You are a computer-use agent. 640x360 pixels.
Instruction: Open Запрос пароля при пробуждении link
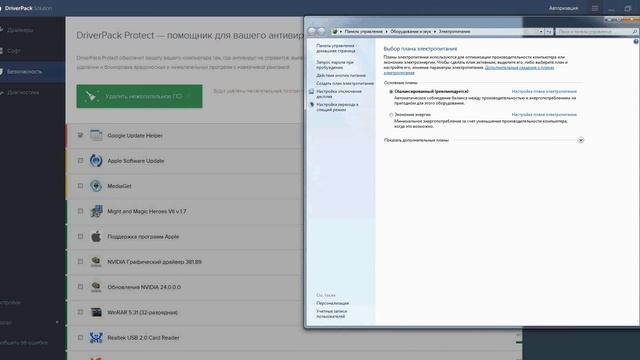[335, 64]
